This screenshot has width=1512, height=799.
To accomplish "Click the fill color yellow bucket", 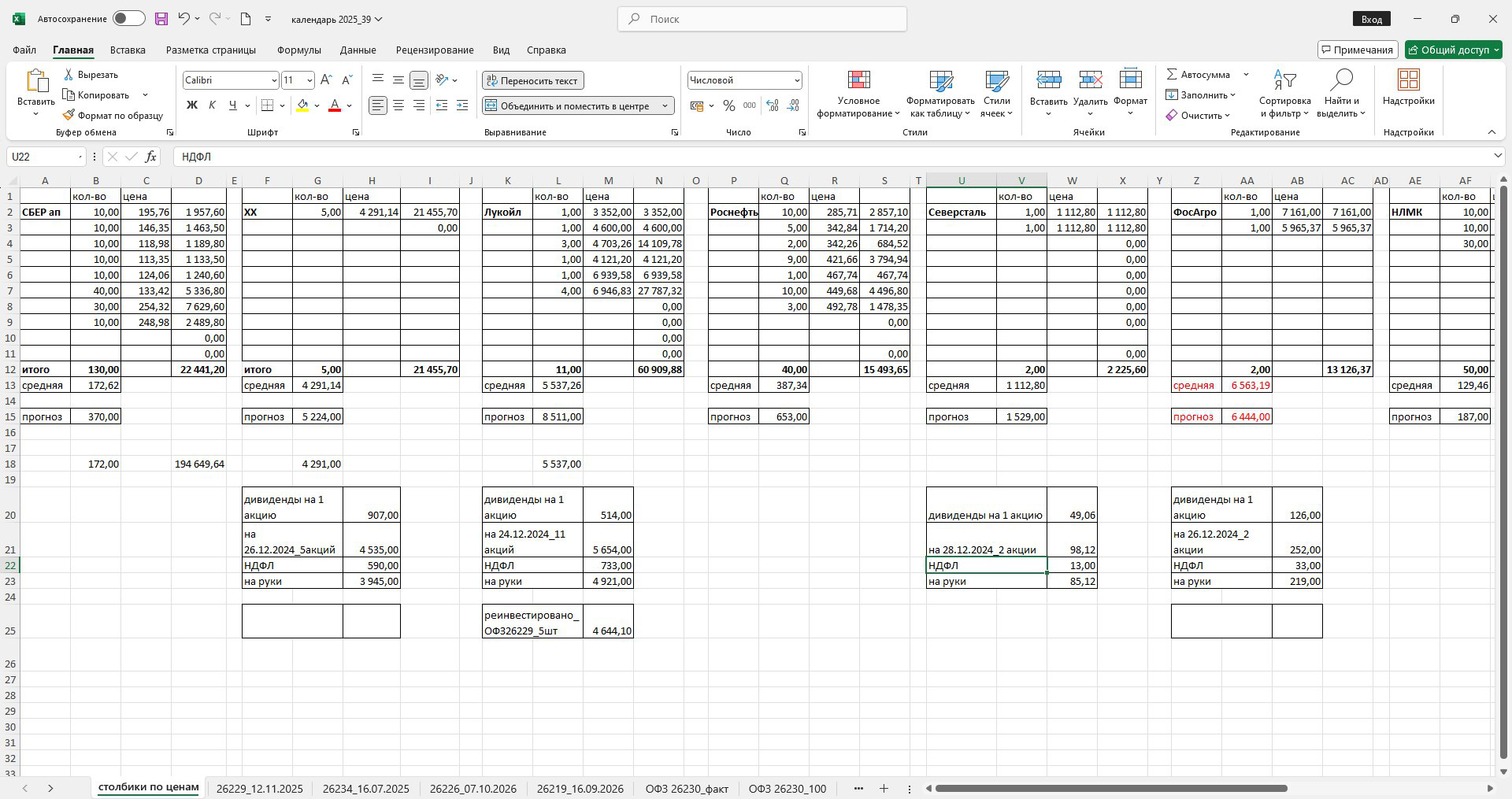I will (x=302, y=105).
